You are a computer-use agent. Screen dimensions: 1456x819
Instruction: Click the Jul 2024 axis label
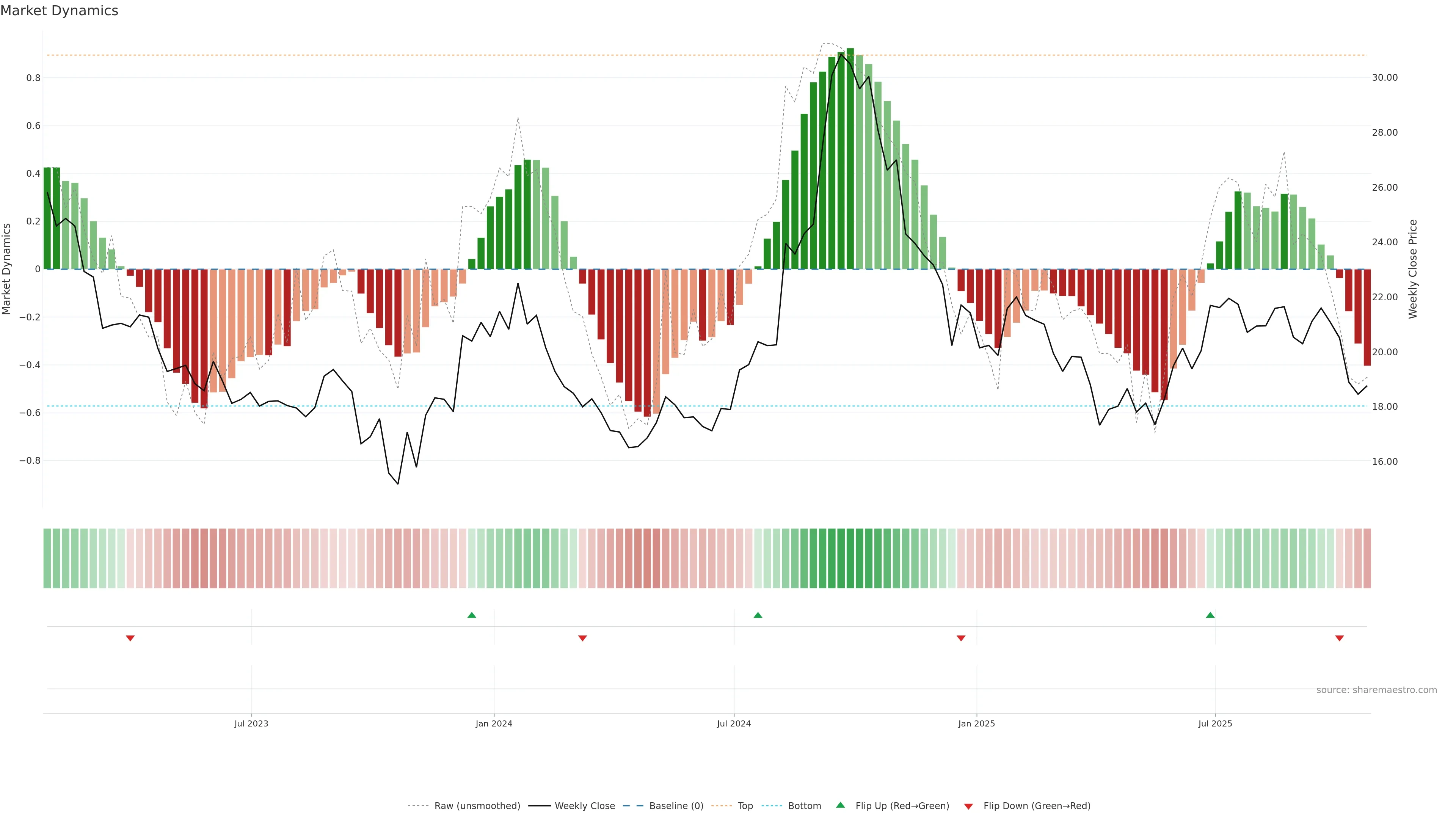pos(734,723)
